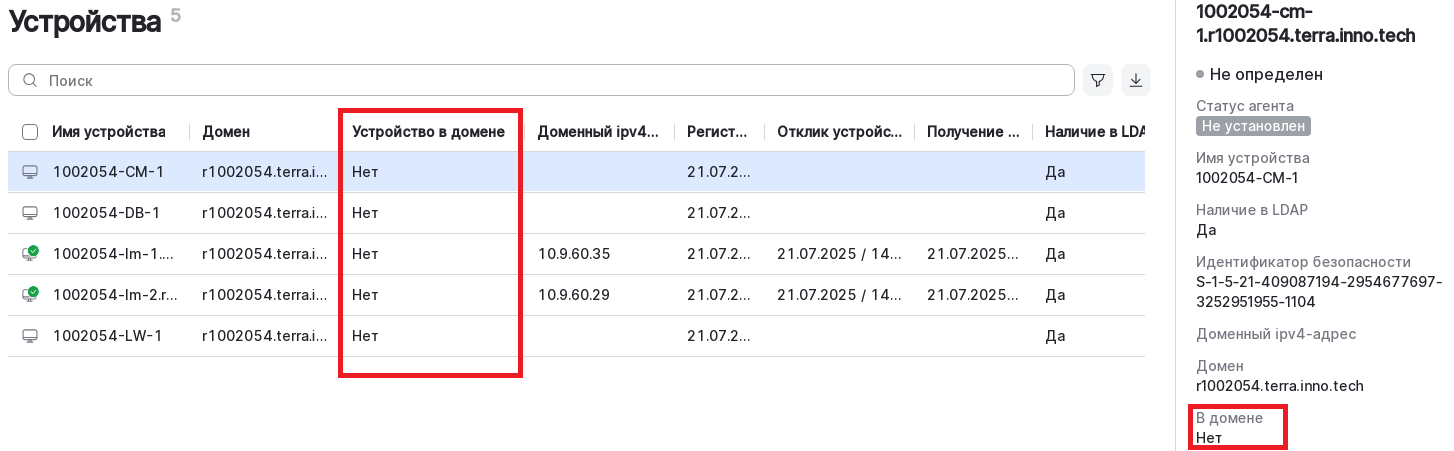Sort by the Домен column header

226,132
